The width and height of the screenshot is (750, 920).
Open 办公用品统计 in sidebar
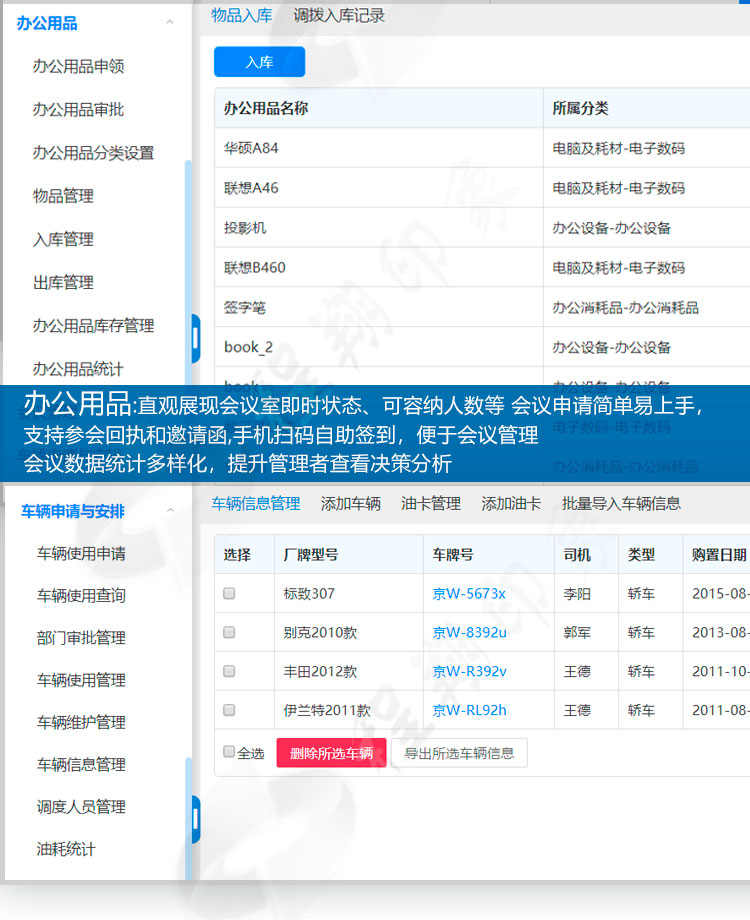78,369
